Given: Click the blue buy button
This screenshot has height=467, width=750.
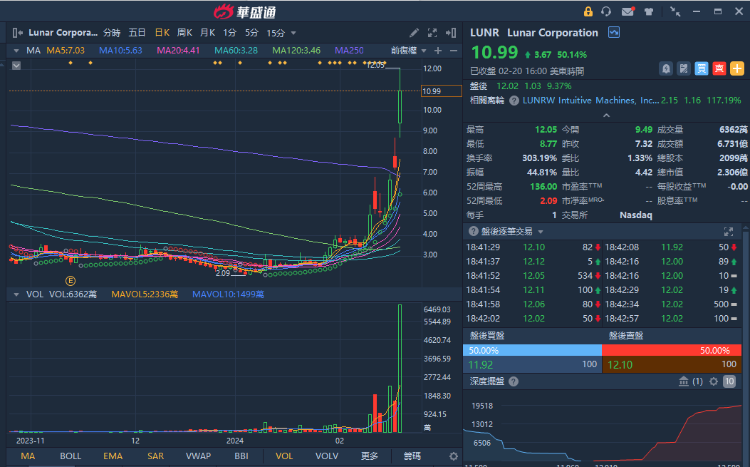Looking at the screenshot, I should [701, 68].
